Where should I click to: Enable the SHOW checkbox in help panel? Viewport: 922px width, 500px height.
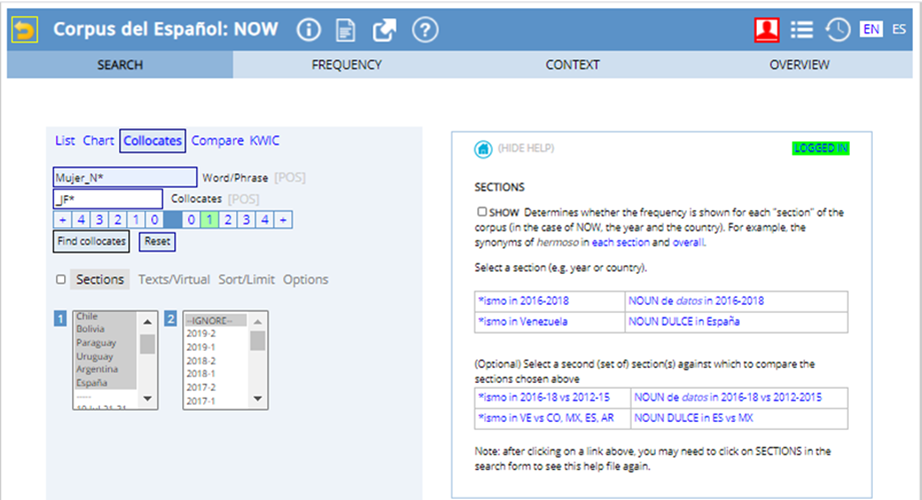pos(482,212)
